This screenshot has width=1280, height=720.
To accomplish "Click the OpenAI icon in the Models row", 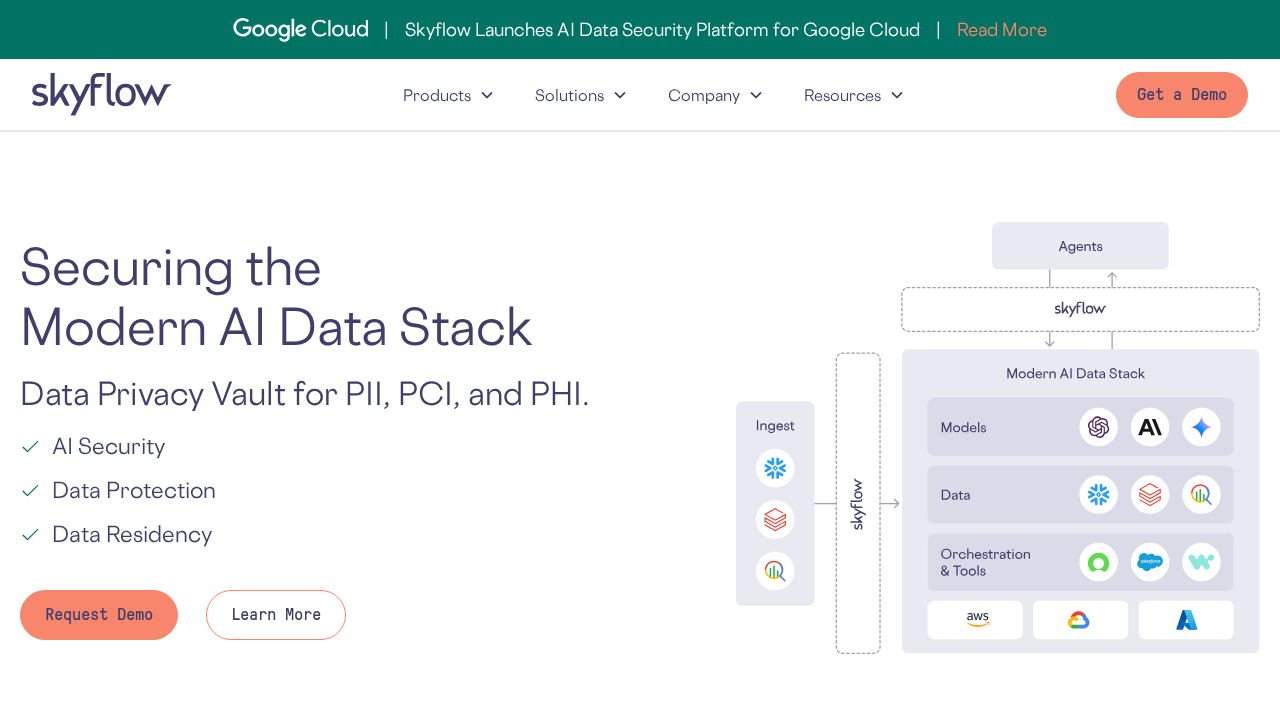I will click(x=1098, y=427).
